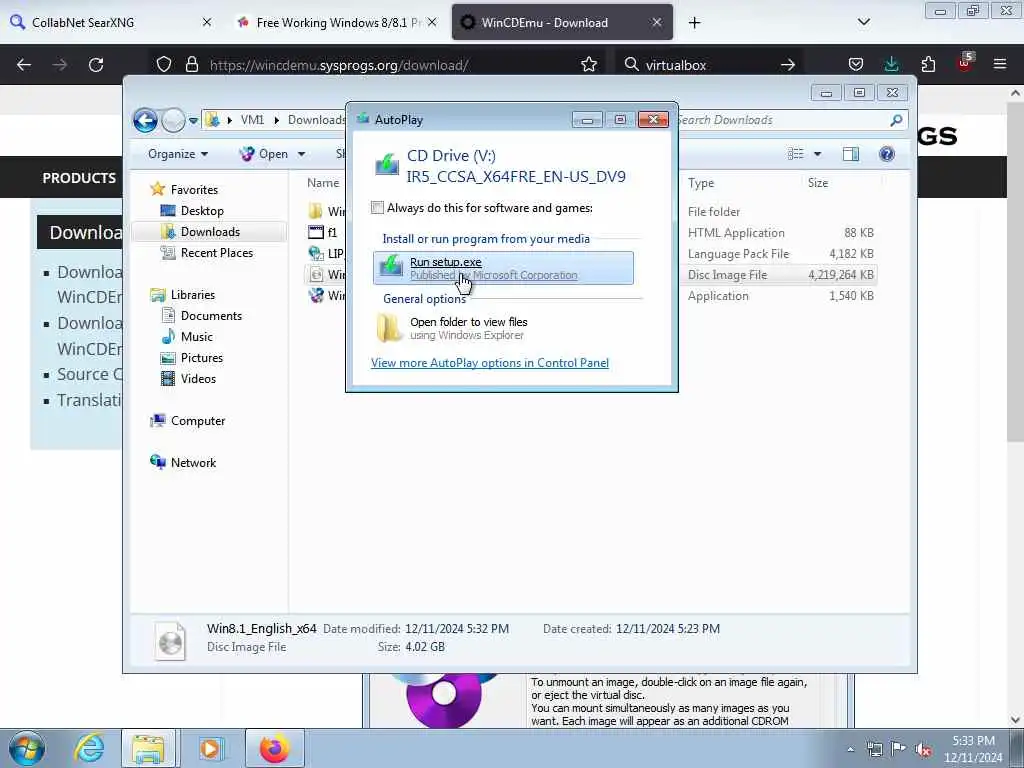Screen dimensions: 1024x768
Task: Open Pocket save icon
Action: (x=856, y=64)
